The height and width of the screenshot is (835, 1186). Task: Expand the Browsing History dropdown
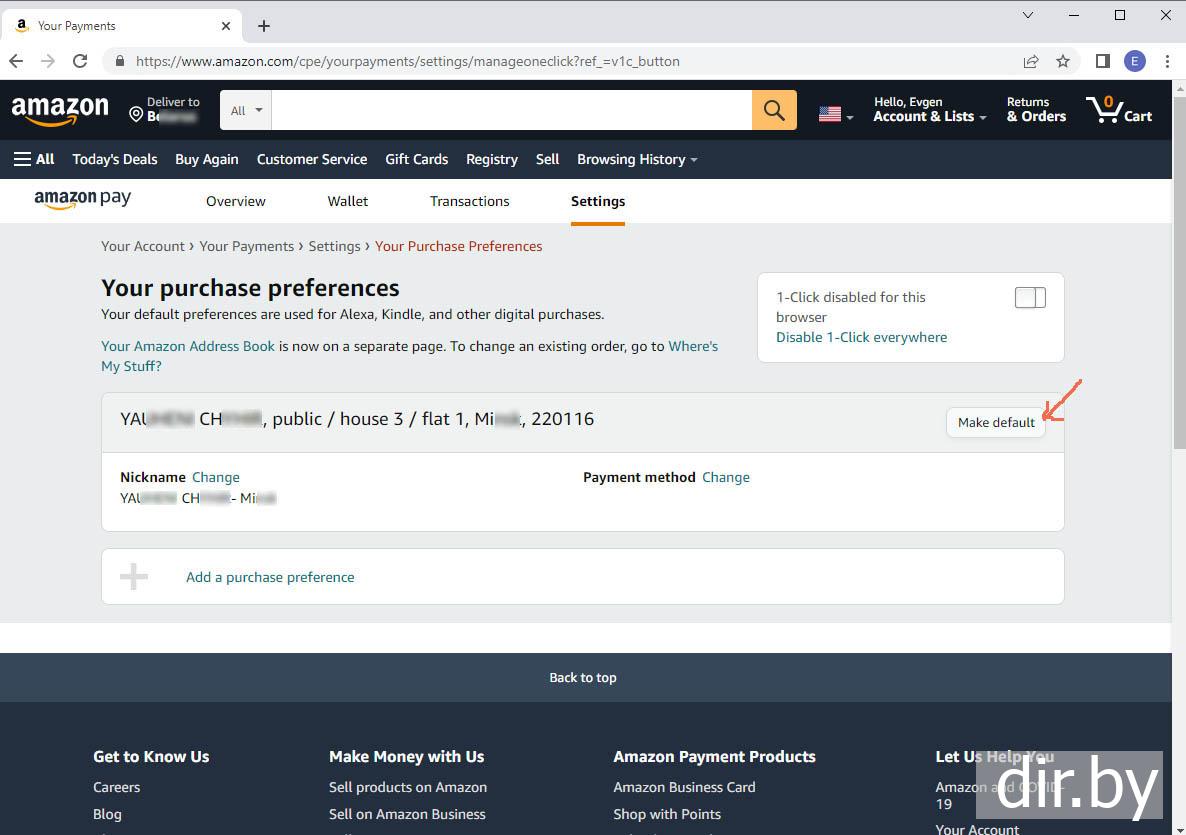(637, 159)
